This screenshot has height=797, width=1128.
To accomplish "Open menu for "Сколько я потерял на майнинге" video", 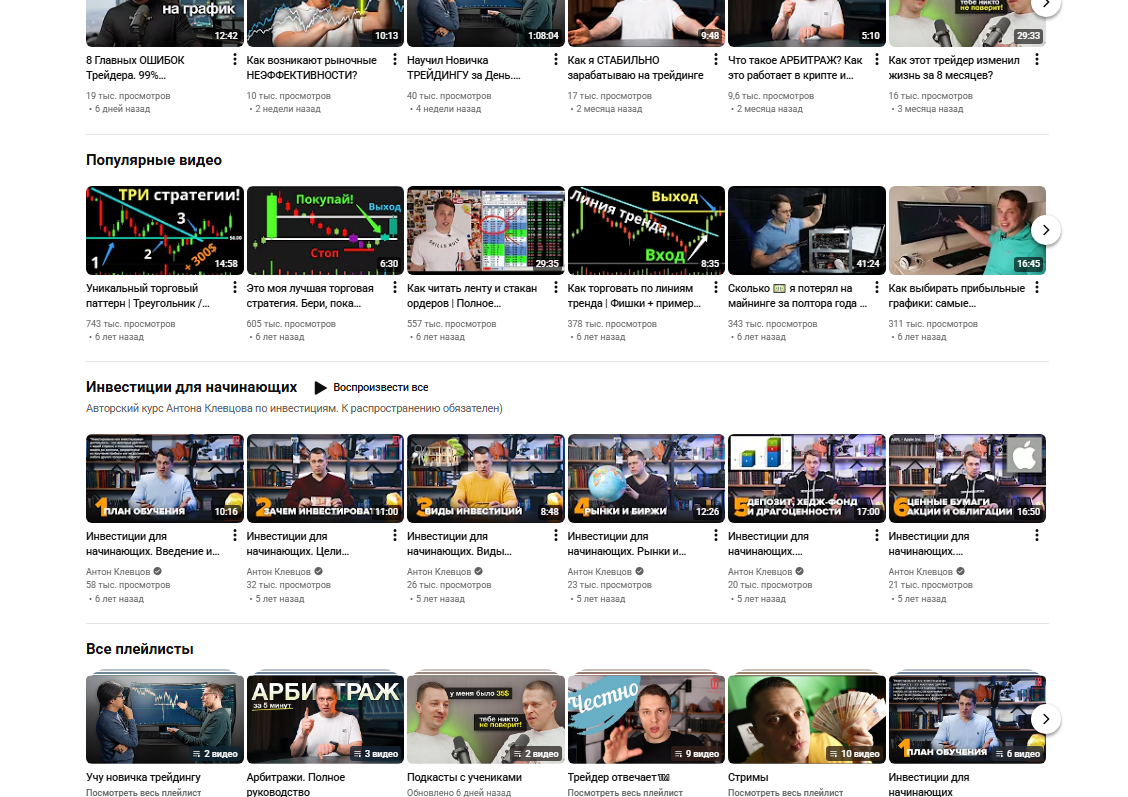I will tap(876, 289).
